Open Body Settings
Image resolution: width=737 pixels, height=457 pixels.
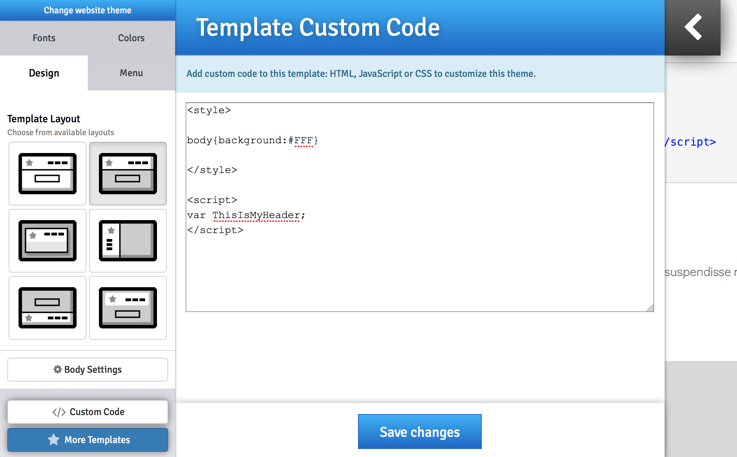pyautogui.click(x=87, y=370)
